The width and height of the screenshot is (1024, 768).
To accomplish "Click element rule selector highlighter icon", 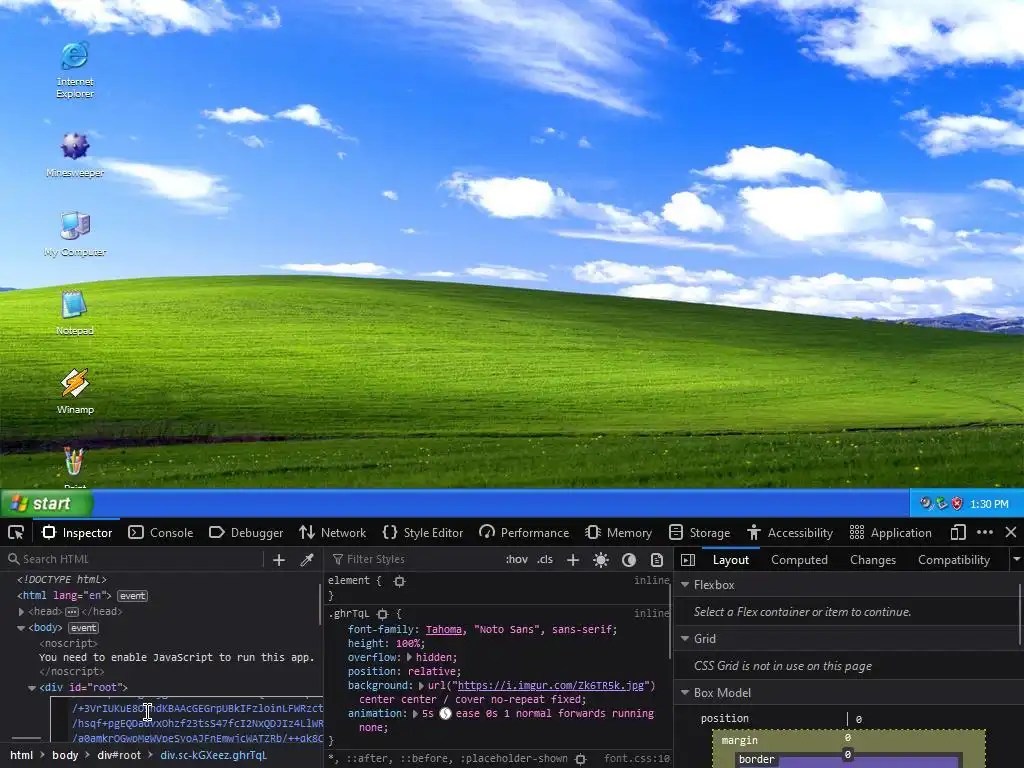I will tap(400, 581).
